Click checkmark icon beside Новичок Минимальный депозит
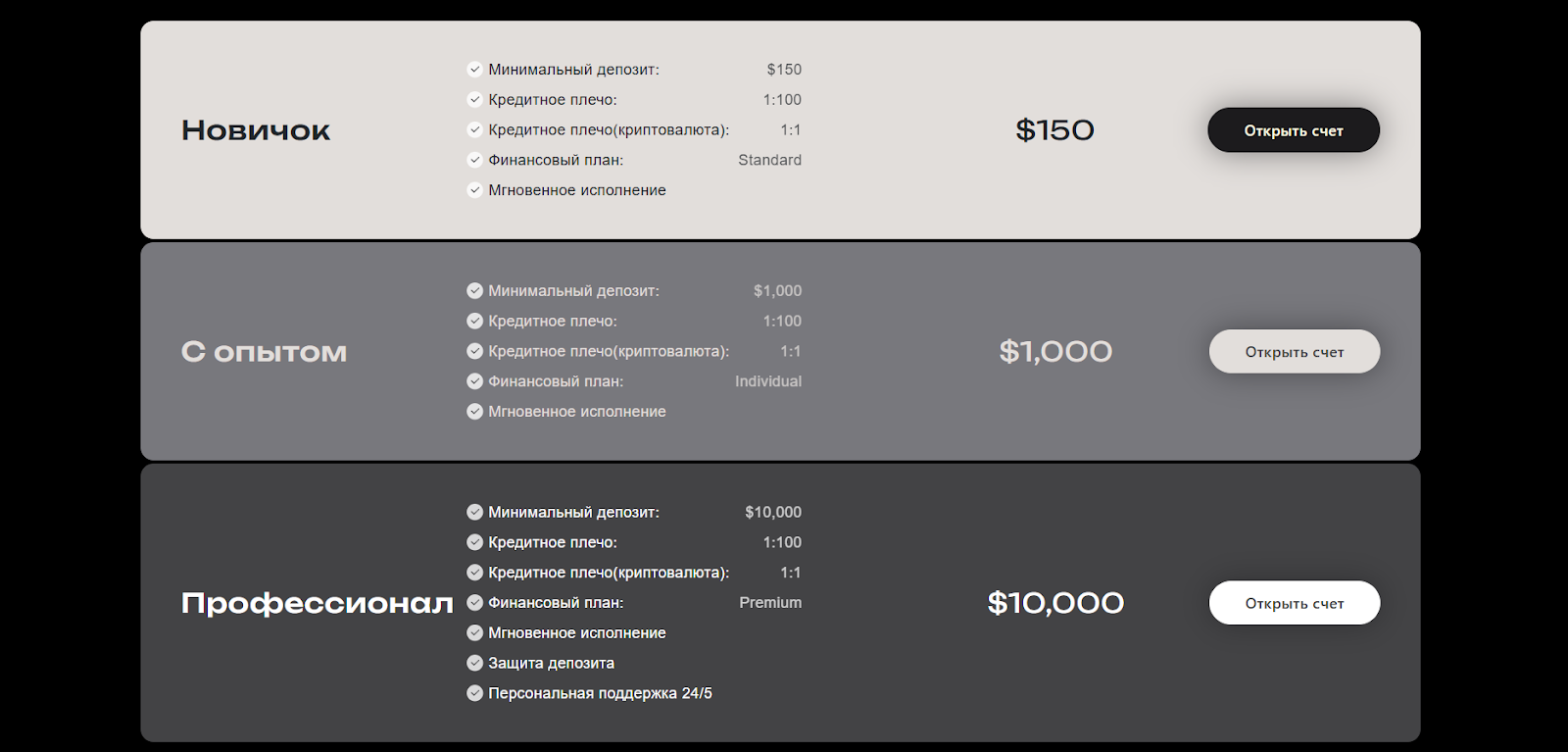Screen dimensions: 1568x752 pyautogui.click(x=474, y=70)
